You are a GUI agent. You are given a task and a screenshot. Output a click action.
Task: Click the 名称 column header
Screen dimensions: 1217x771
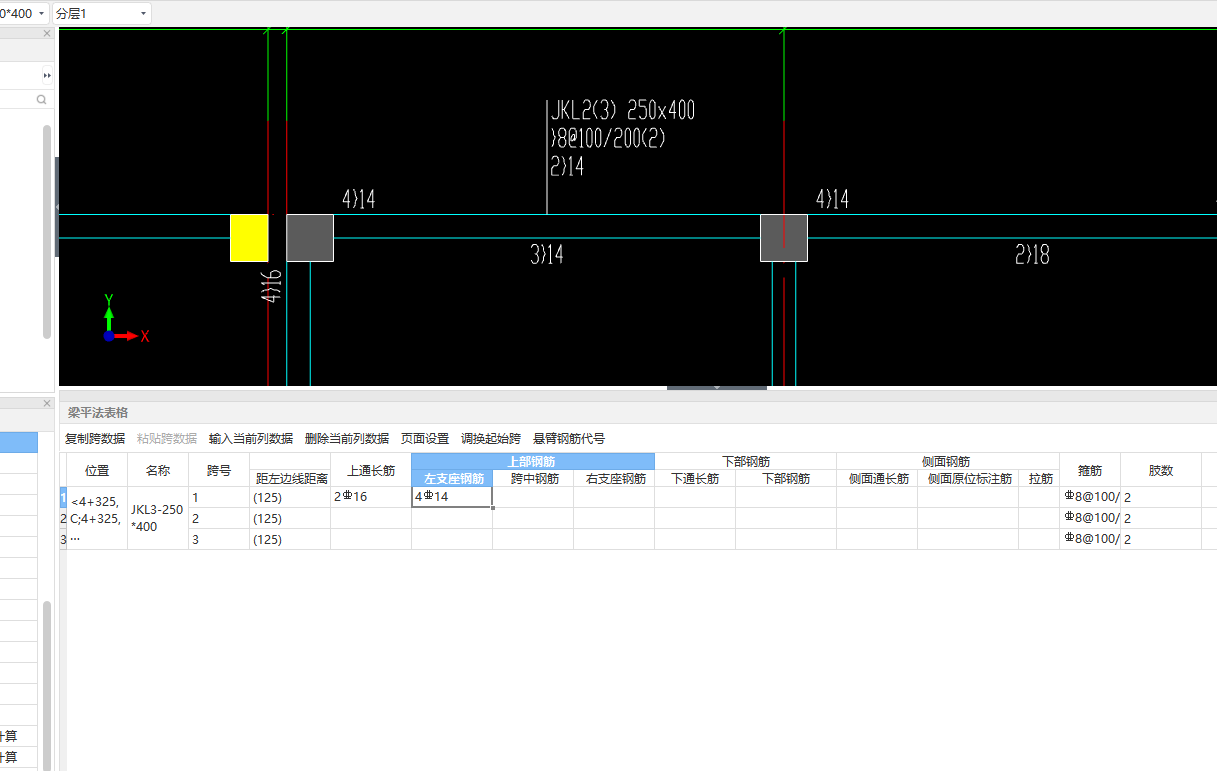(158, 470)
